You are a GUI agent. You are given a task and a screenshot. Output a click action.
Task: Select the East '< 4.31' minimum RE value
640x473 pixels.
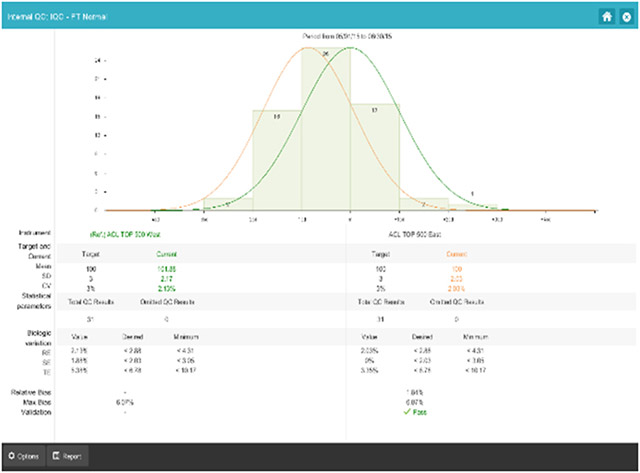point(476,351)
